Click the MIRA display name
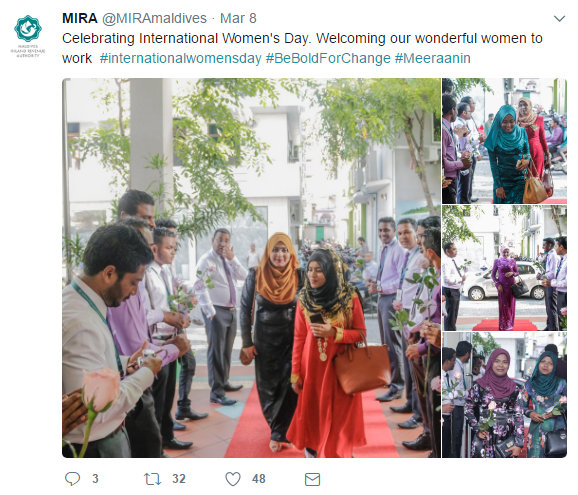 (x=80, y=18)
